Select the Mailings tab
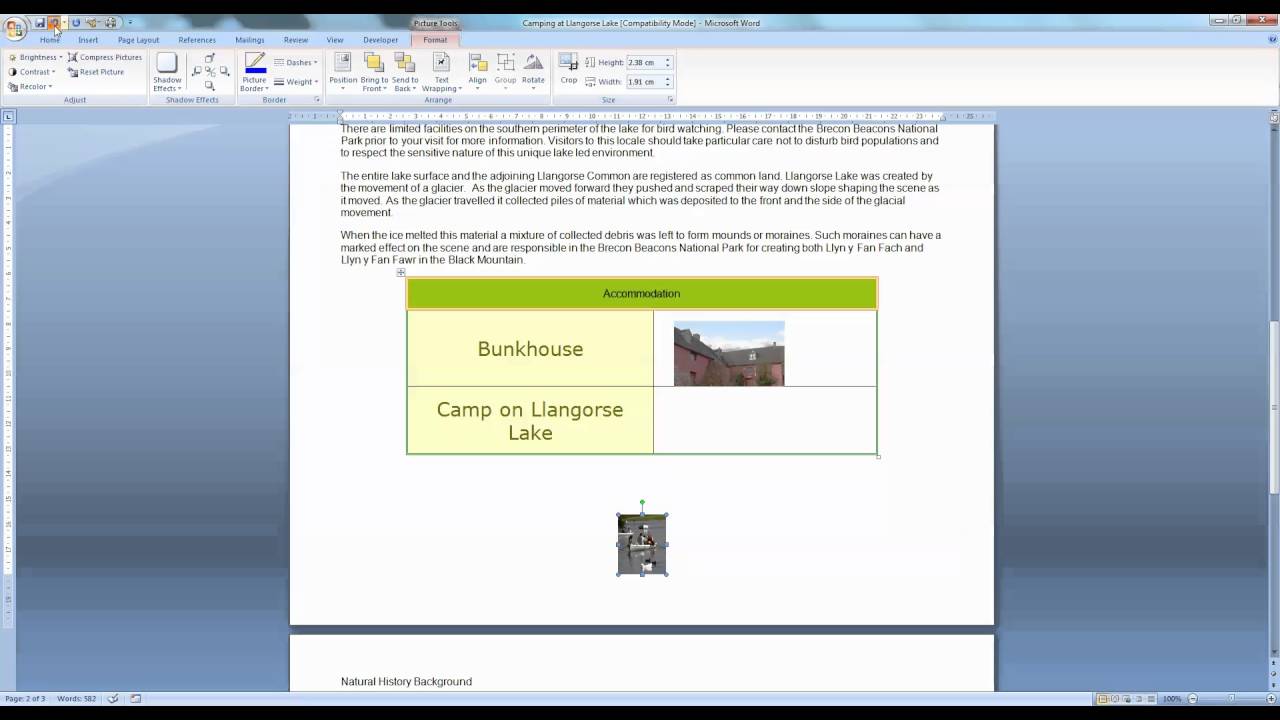This screenshot has width=1280, height=720. (x=250, y=40)
